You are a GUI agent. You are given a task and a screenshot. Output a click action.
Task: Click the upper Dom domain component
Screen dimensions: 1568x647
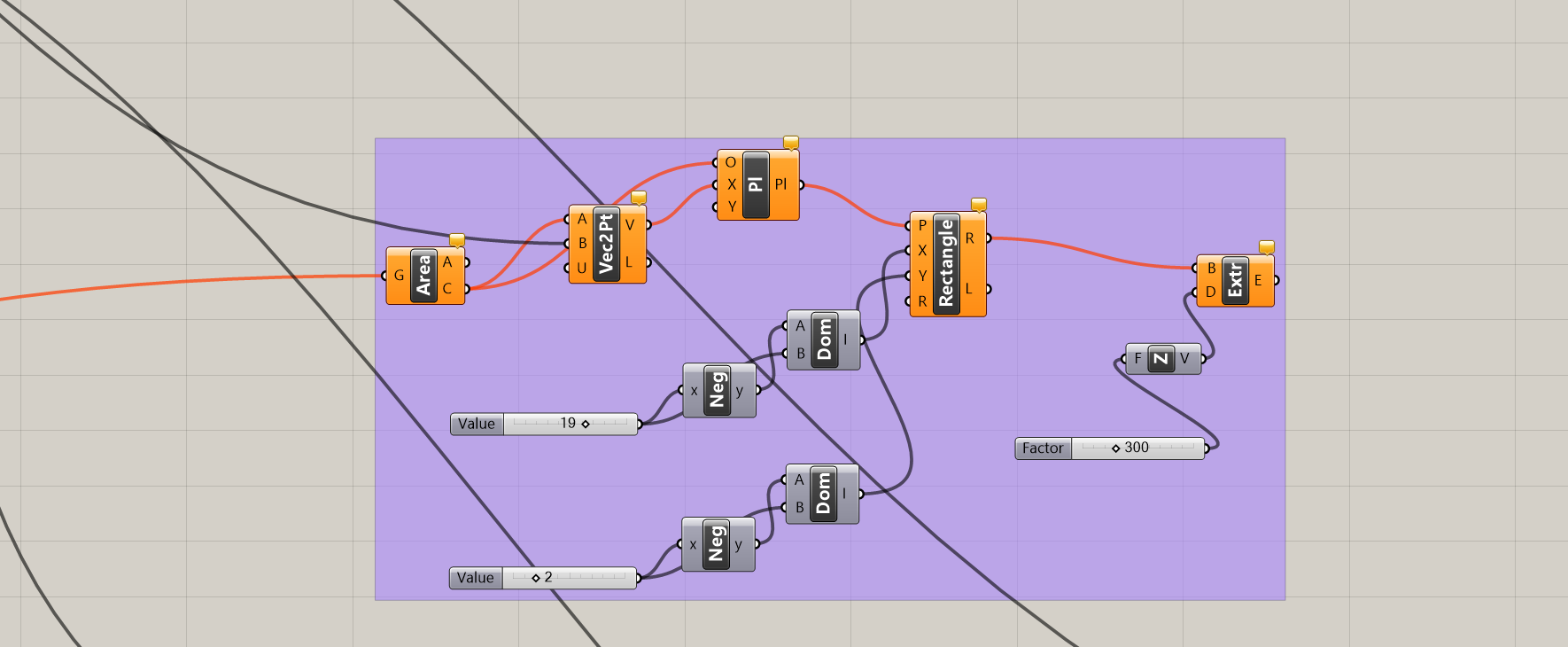824,339
